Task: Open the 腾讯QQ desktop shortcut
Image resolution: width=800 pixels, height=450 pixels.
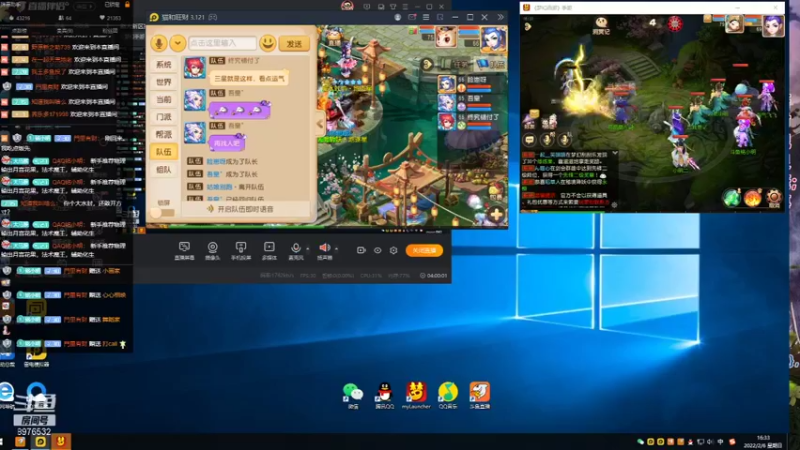Action: tap(384, 396)
